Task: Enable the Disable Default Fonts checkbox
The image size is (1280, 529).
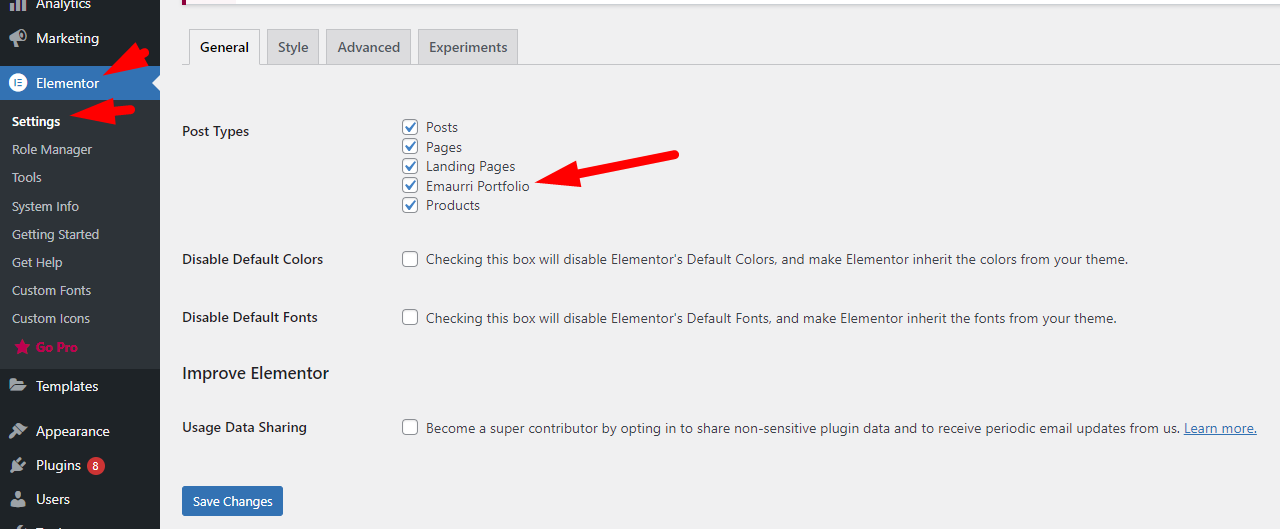Action: point(410,317)
